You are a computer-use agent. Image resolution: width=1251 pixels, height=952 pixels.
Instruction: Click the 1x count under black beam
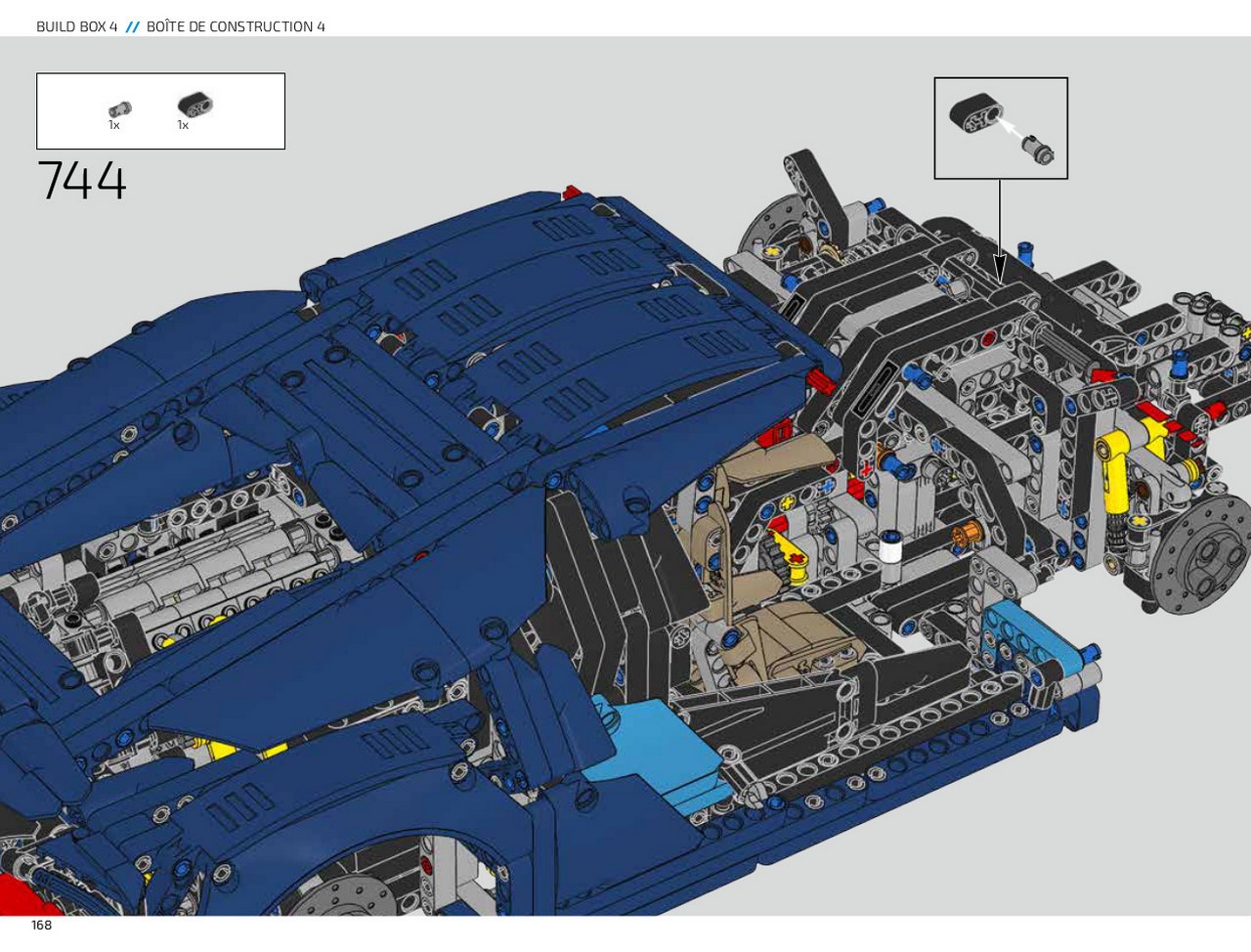[183, 125]
